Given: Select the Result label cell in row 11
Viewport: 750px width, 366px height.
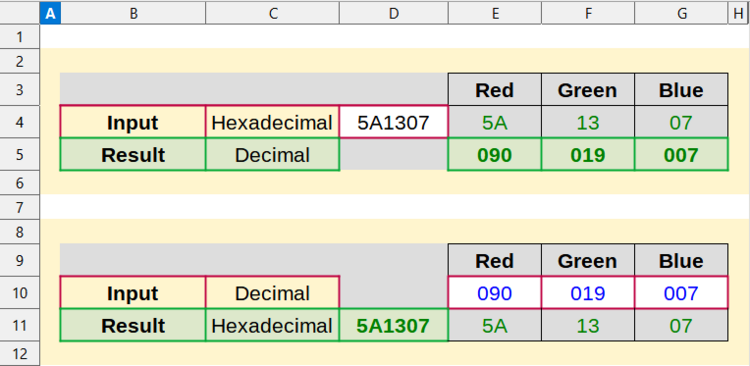Looking at the screenshot, I should coord(133,325).
